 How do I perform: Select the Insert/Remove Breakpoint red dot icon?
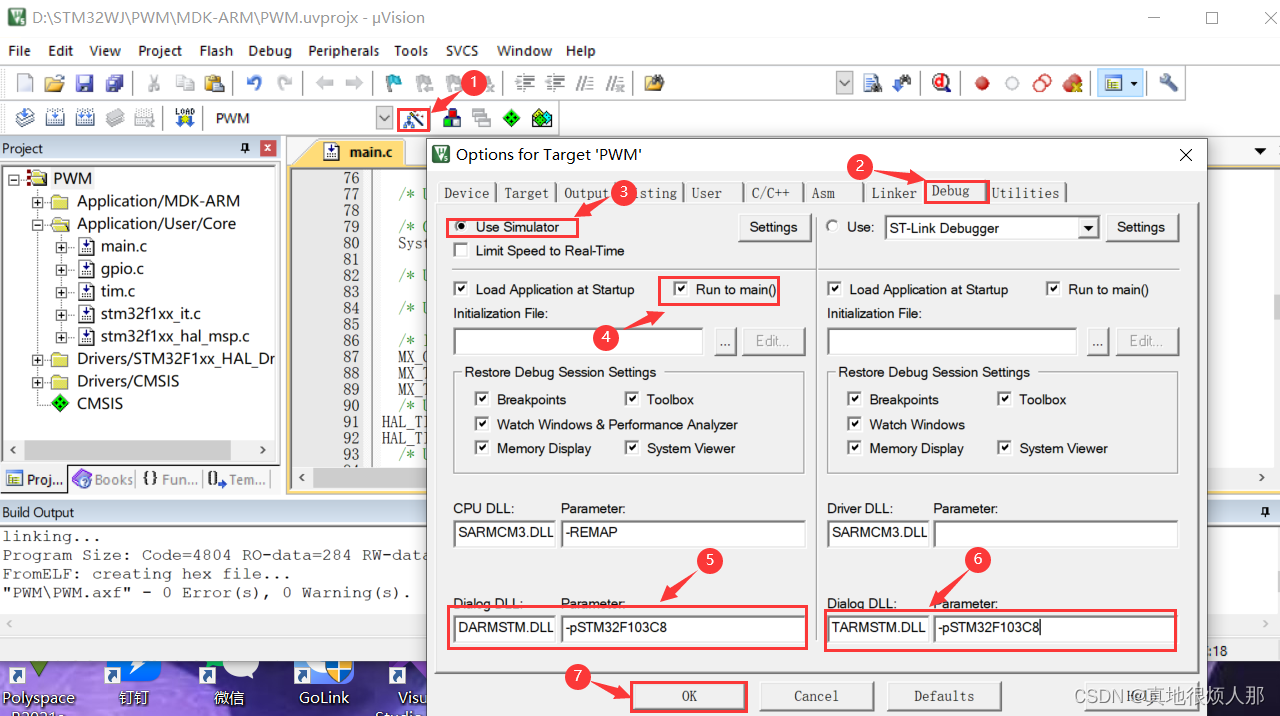click(981, 82)
